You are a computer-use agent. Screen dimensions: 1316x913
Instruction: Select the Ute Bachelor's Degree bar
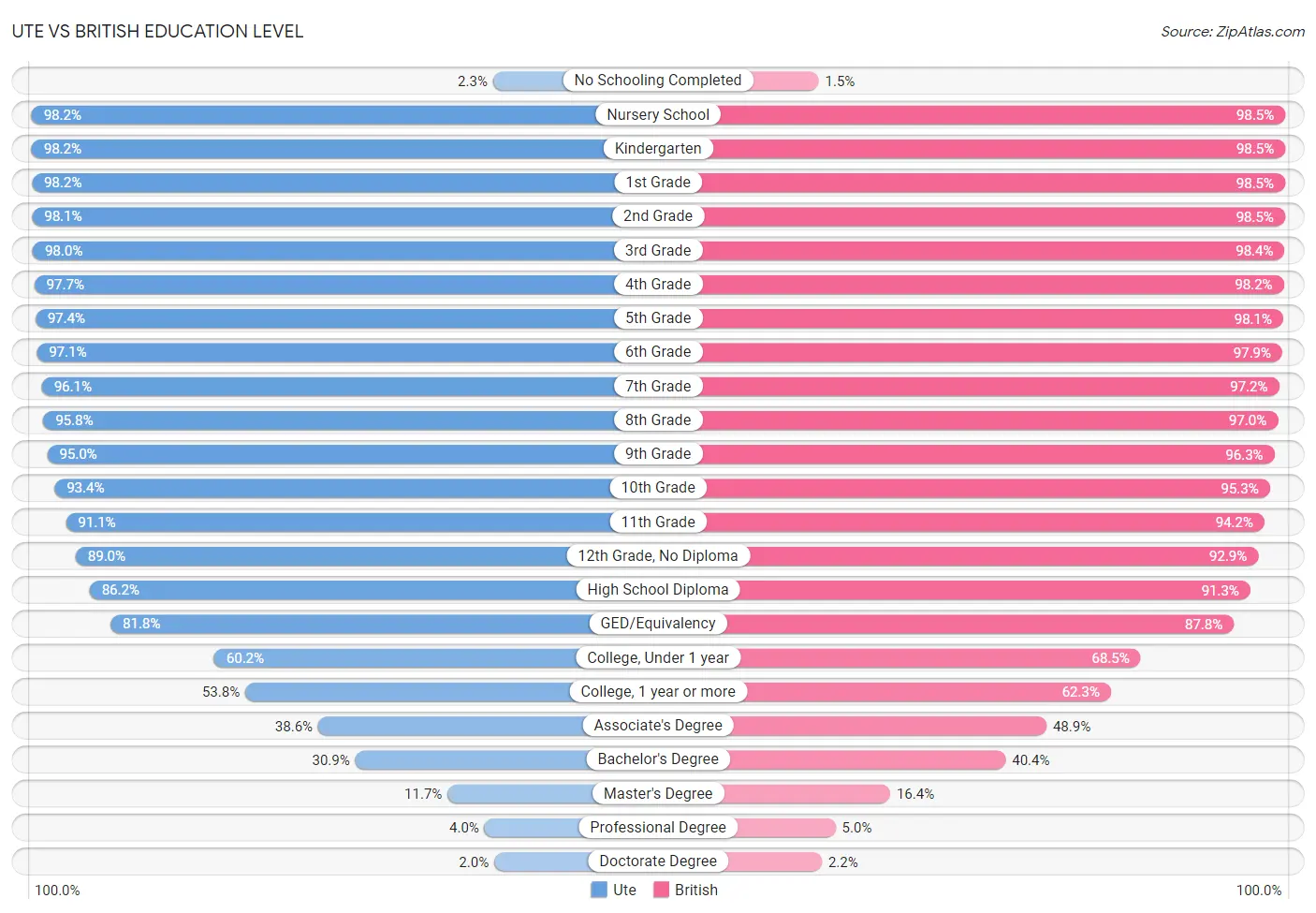(x=472, y=759)
